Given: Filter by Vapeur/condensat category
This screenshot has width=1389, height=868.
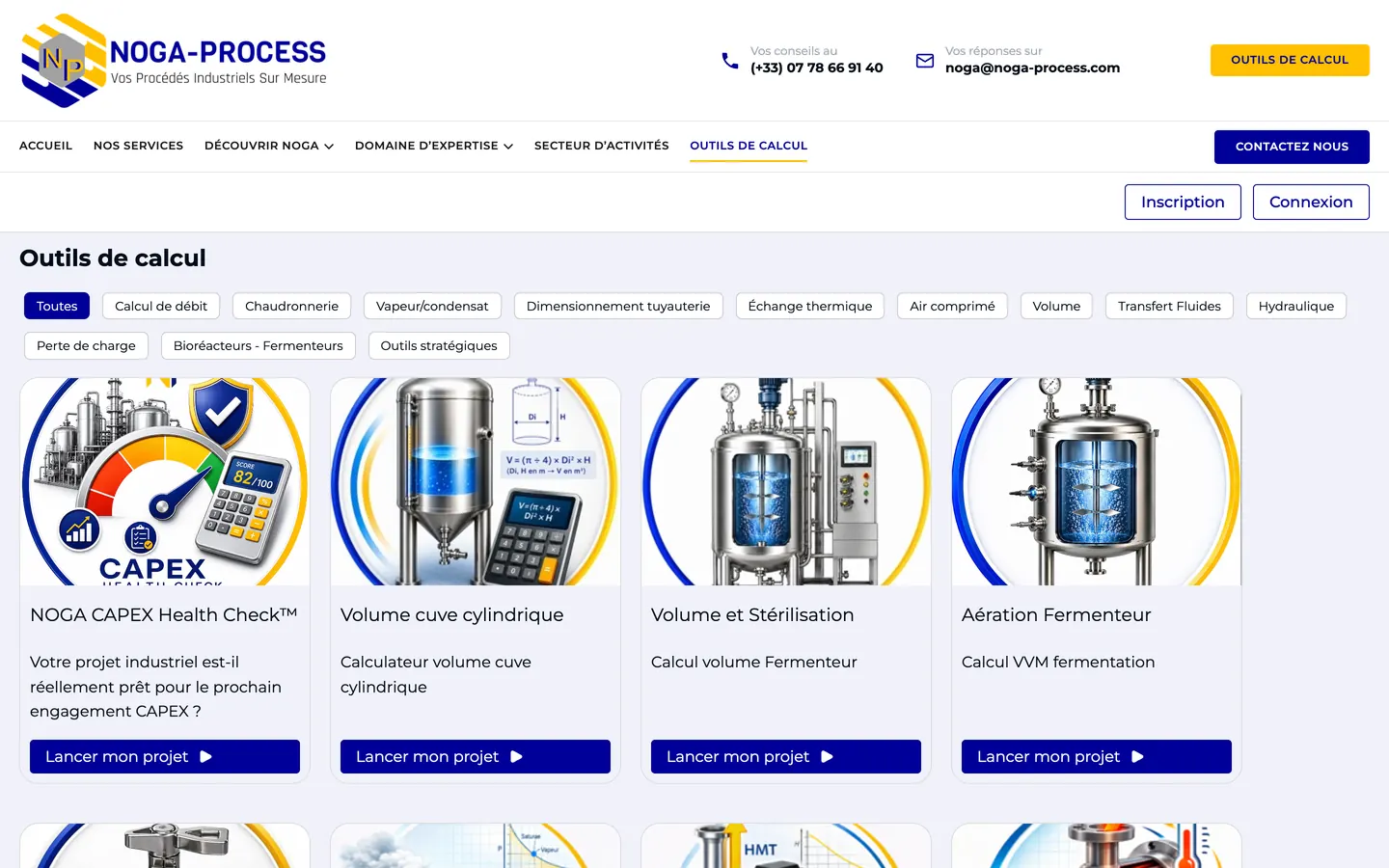Looking at the screenshot, I should (x=432, y=306).
